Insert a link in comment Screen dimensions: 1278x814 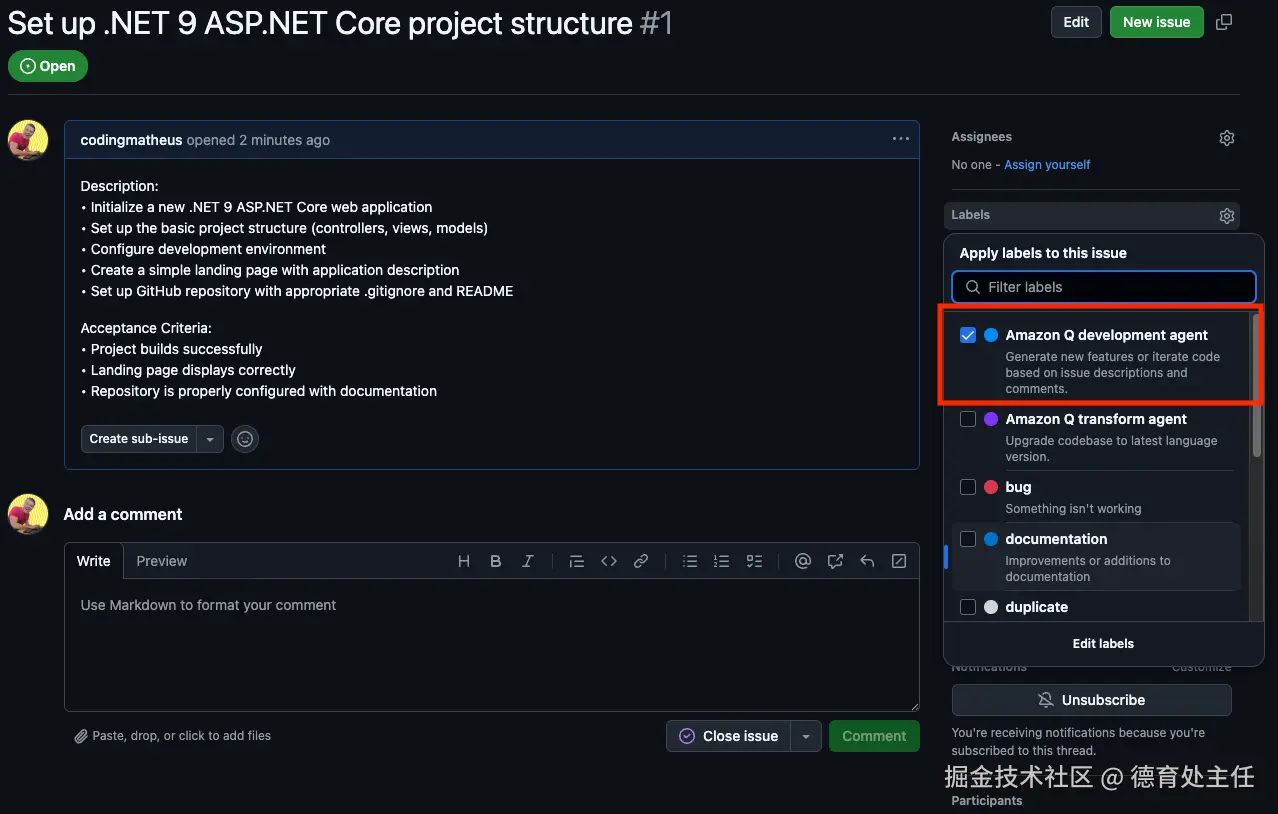(641, 561)
